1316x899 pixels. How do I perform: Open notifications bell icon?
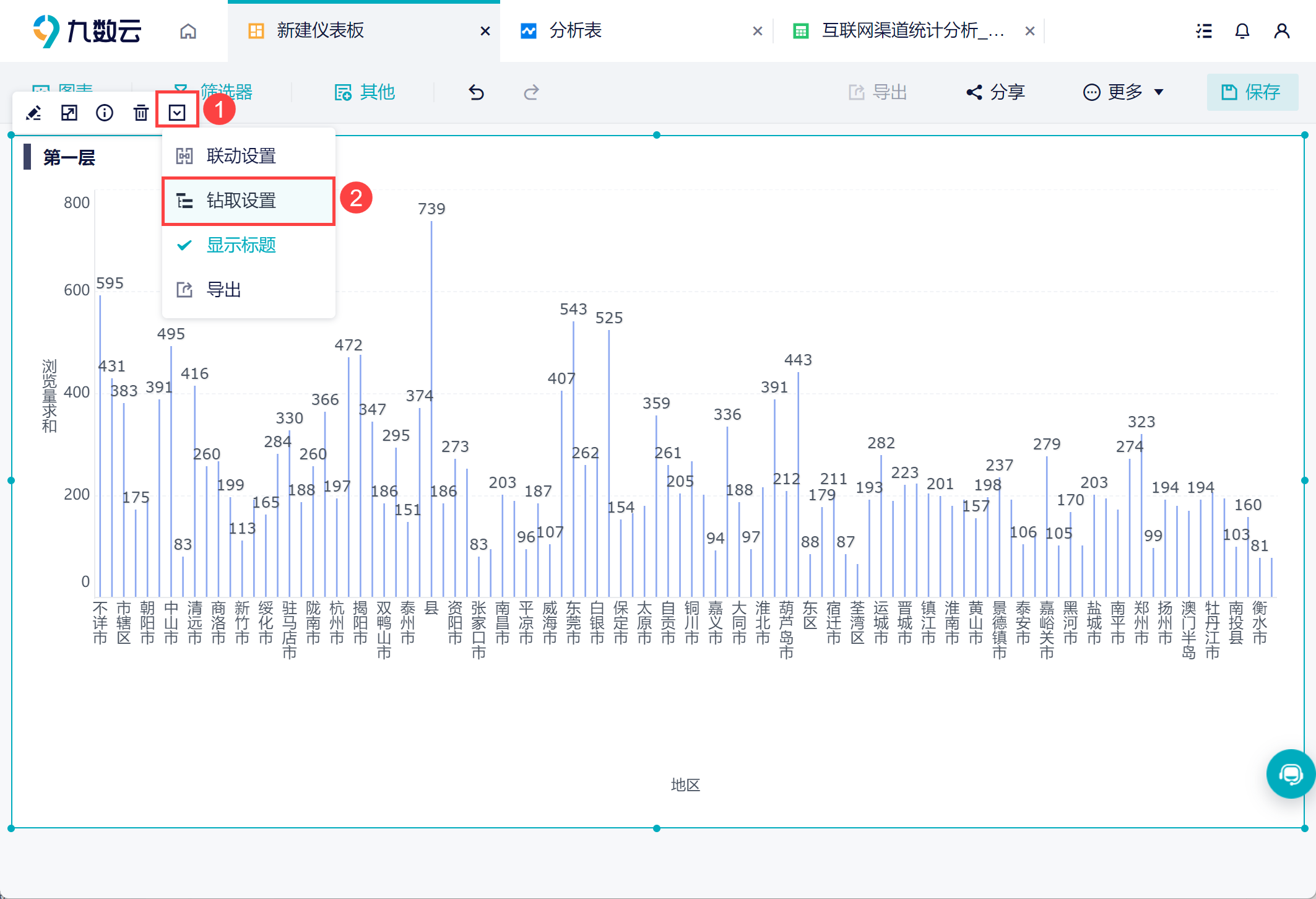(1242, 31)
